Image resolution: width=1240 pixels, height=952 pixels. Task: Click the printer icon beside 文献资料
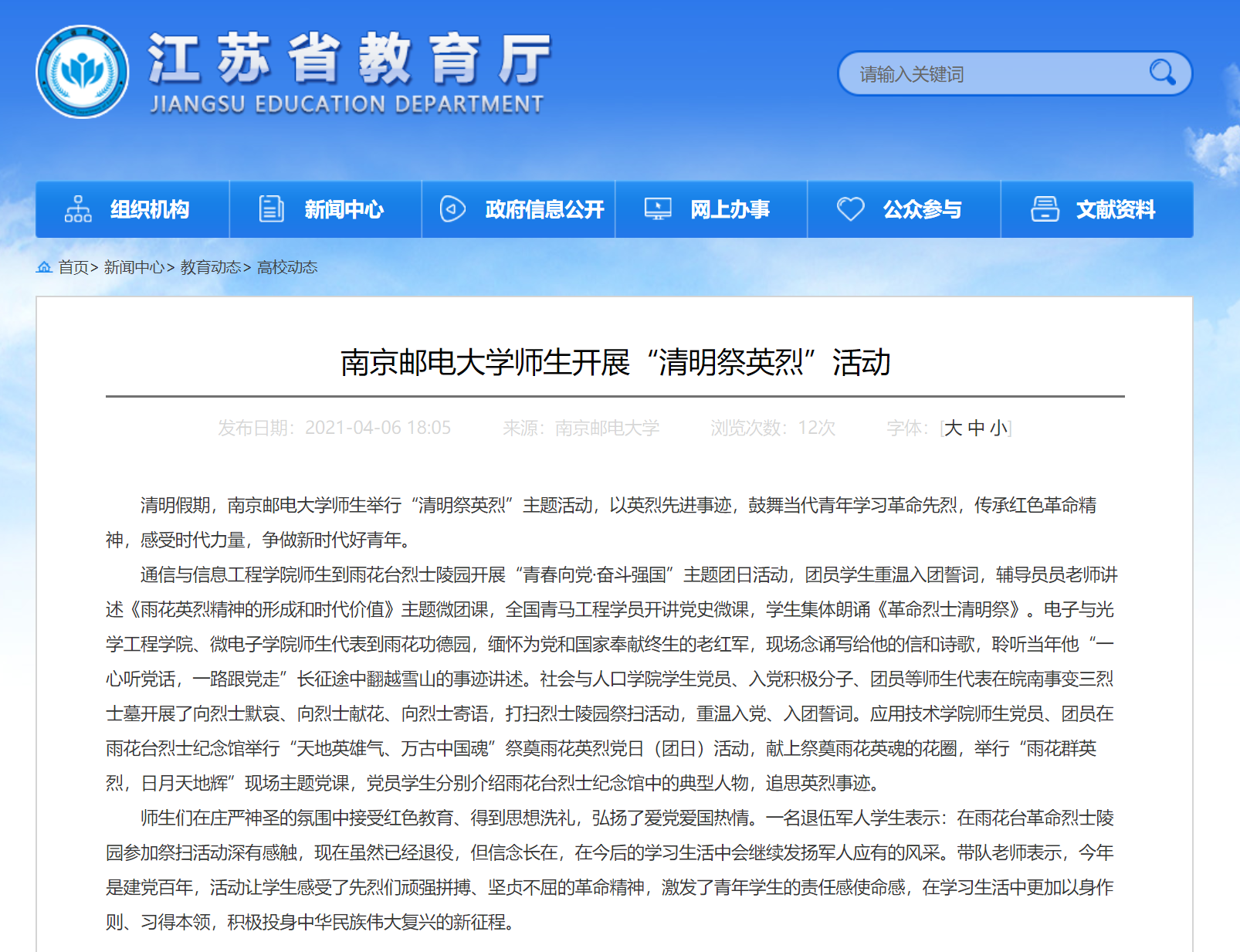(1045, 209)
